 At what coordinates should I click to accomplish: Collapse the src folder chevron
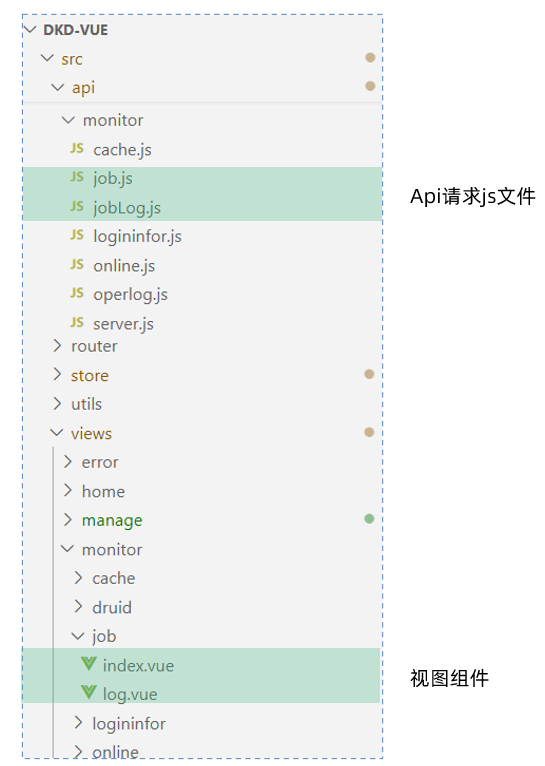tap(47, 59)
